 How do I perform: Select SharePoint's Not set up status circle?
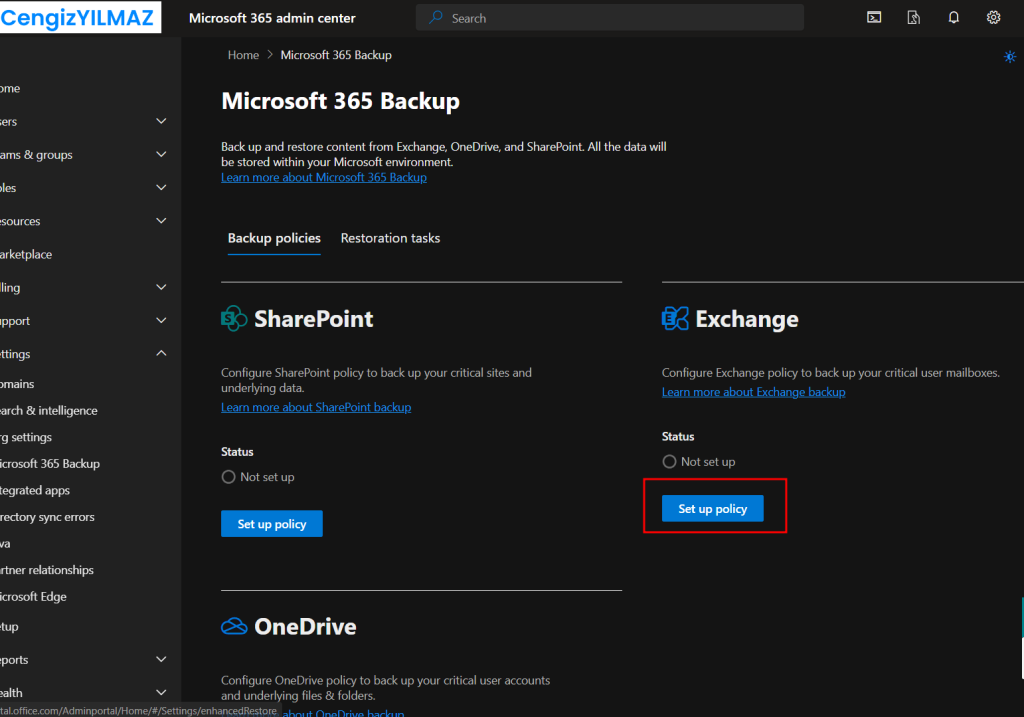click(x=228, y=477)
